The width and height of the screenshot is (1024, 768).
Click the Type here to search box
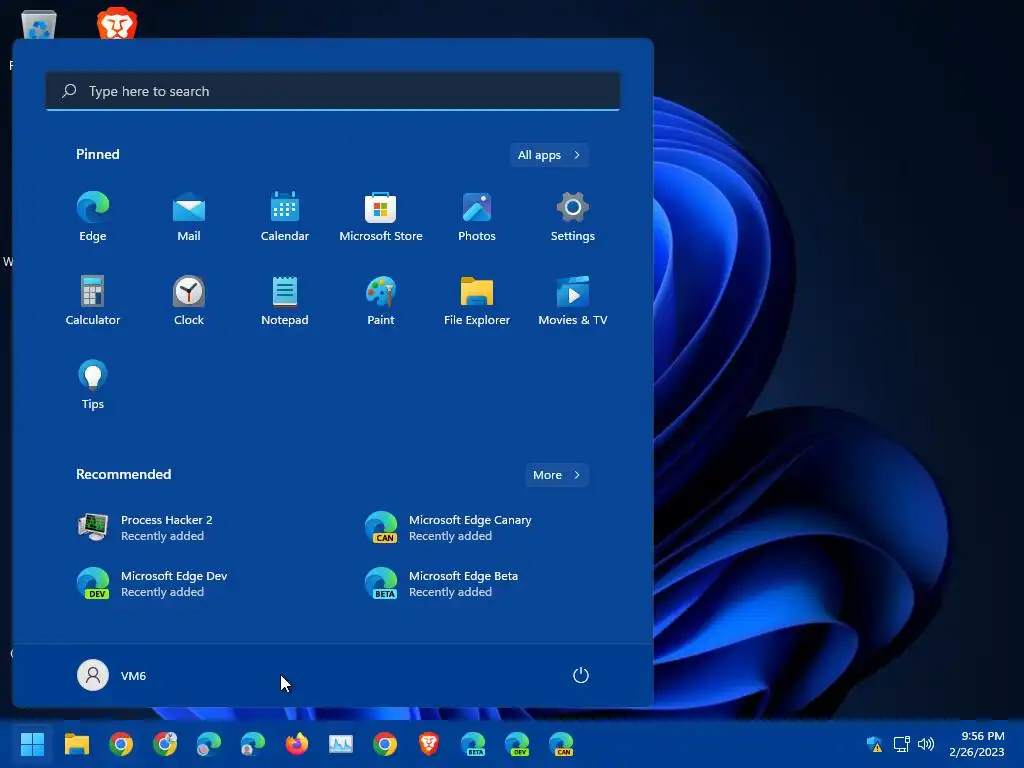pyautogui.click(x=333, y=91)
